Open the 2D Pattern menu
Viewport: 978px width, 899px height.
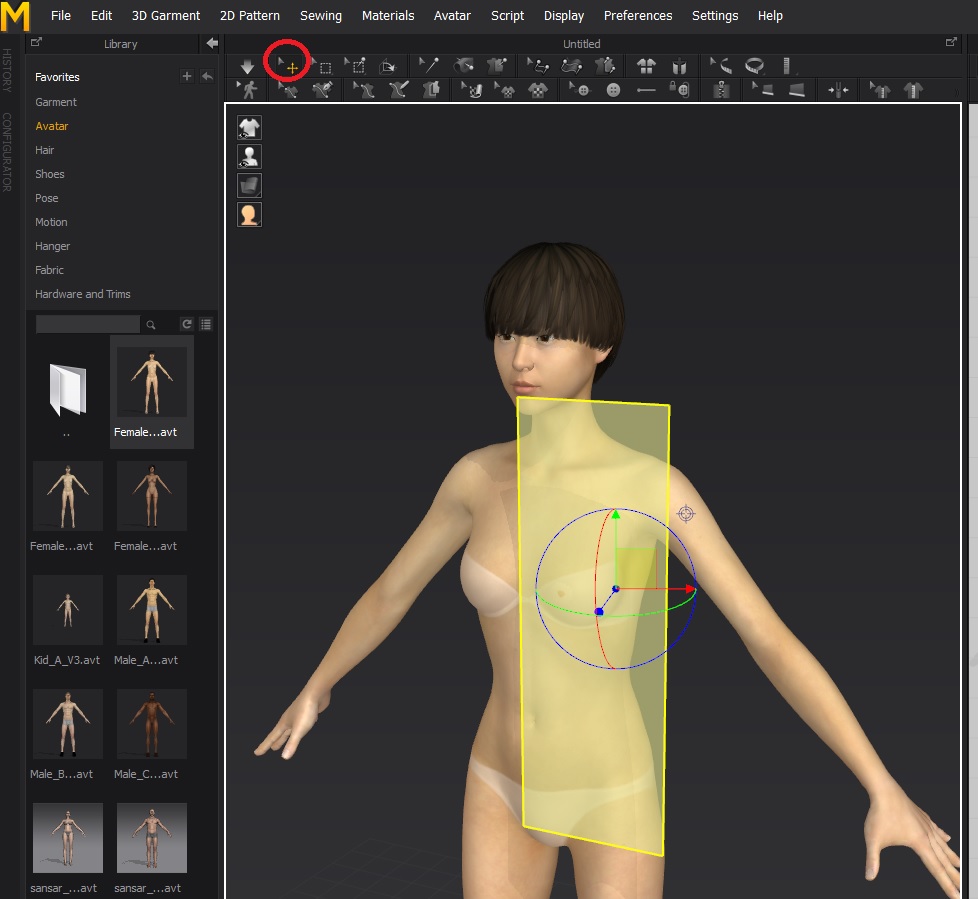[x=249, y=16]
